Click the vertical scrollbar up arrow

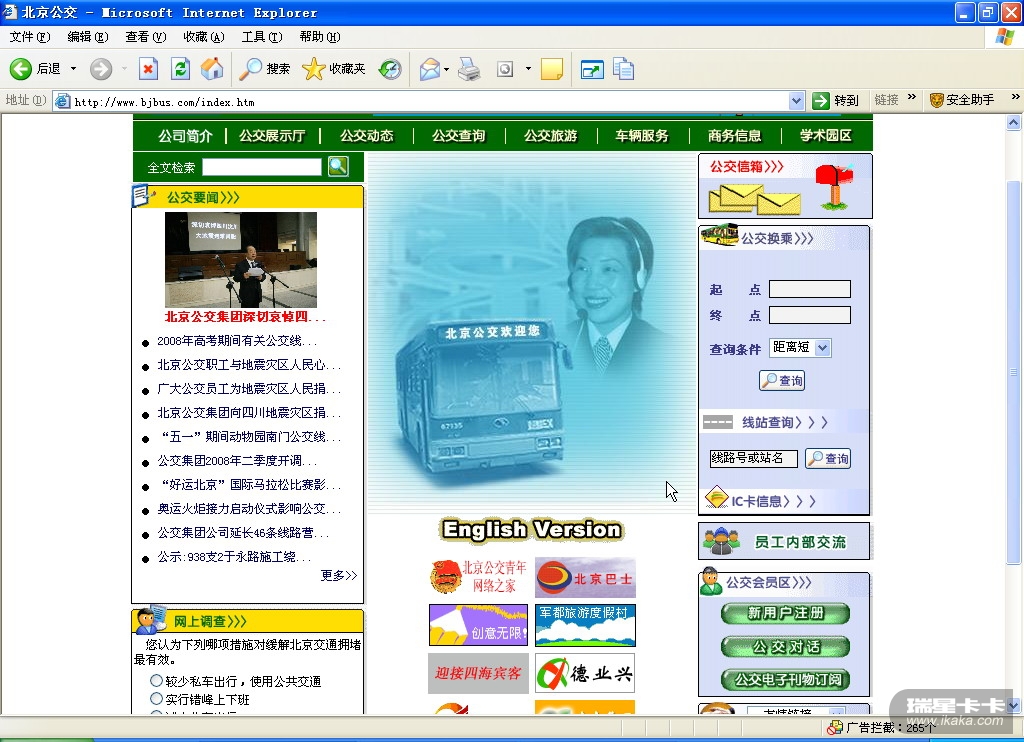1014,123
